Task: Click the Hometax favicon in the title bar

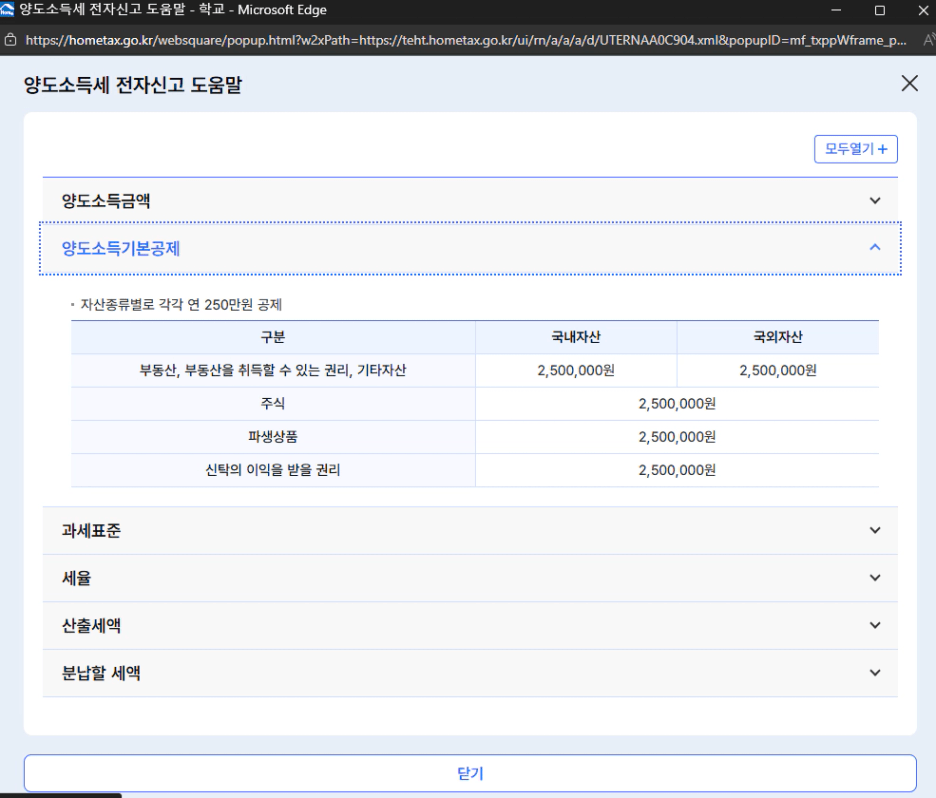Action: coord(8,10)
